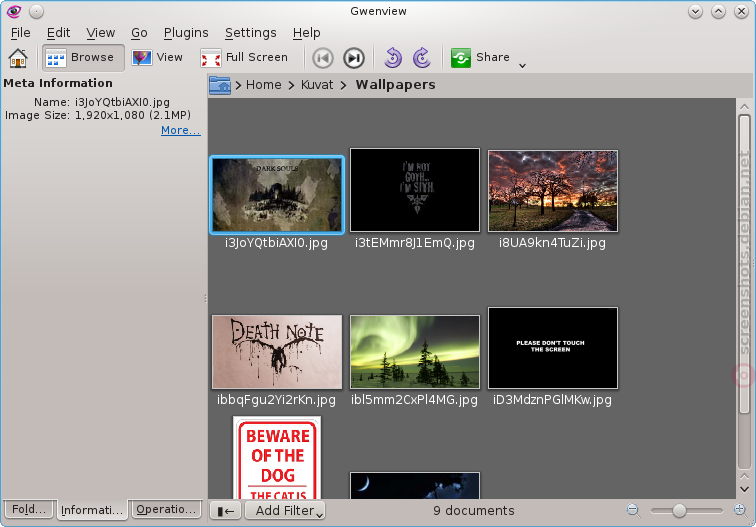The height and width of the screenshot is (527, 756).
Task: Open the Help menu
Action: tap(306, 33)
